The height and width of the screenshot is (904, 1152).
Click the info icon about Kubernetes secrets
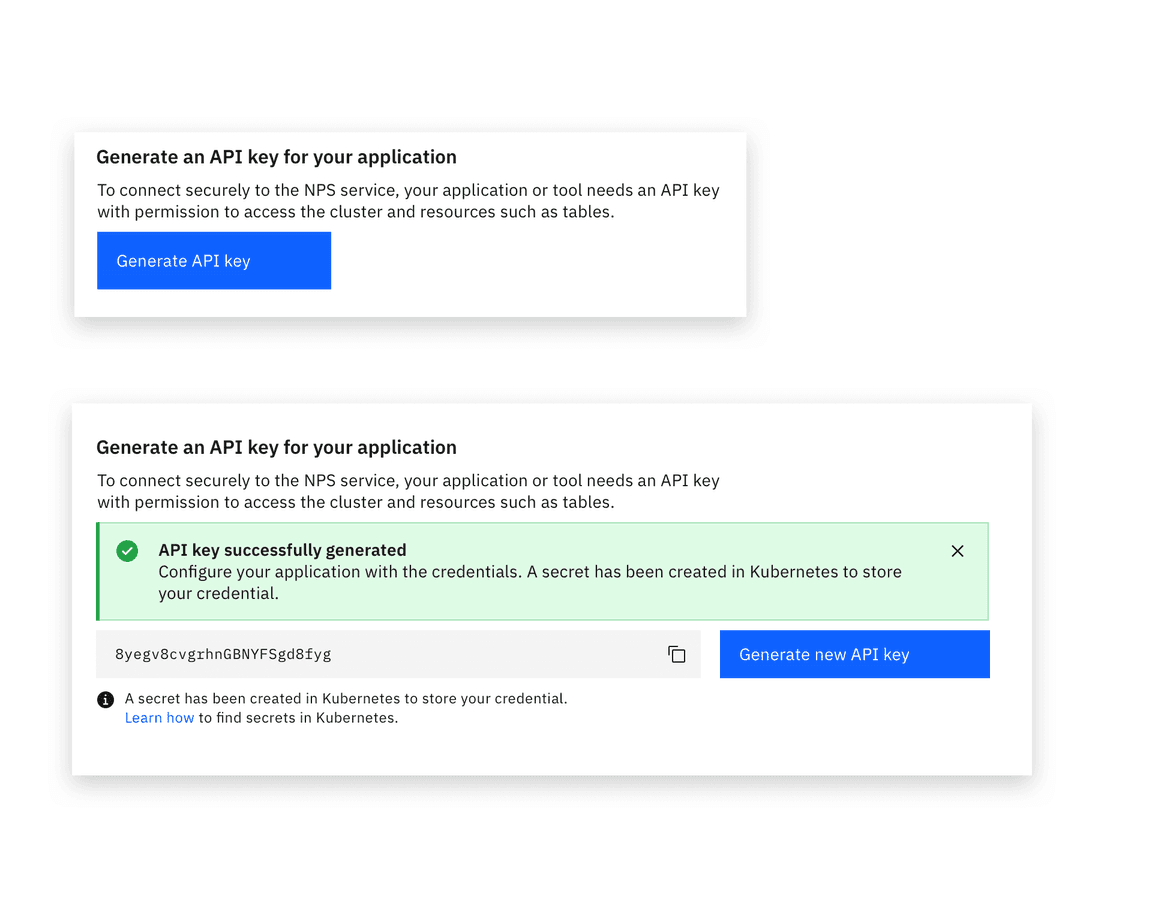[105, 700]
